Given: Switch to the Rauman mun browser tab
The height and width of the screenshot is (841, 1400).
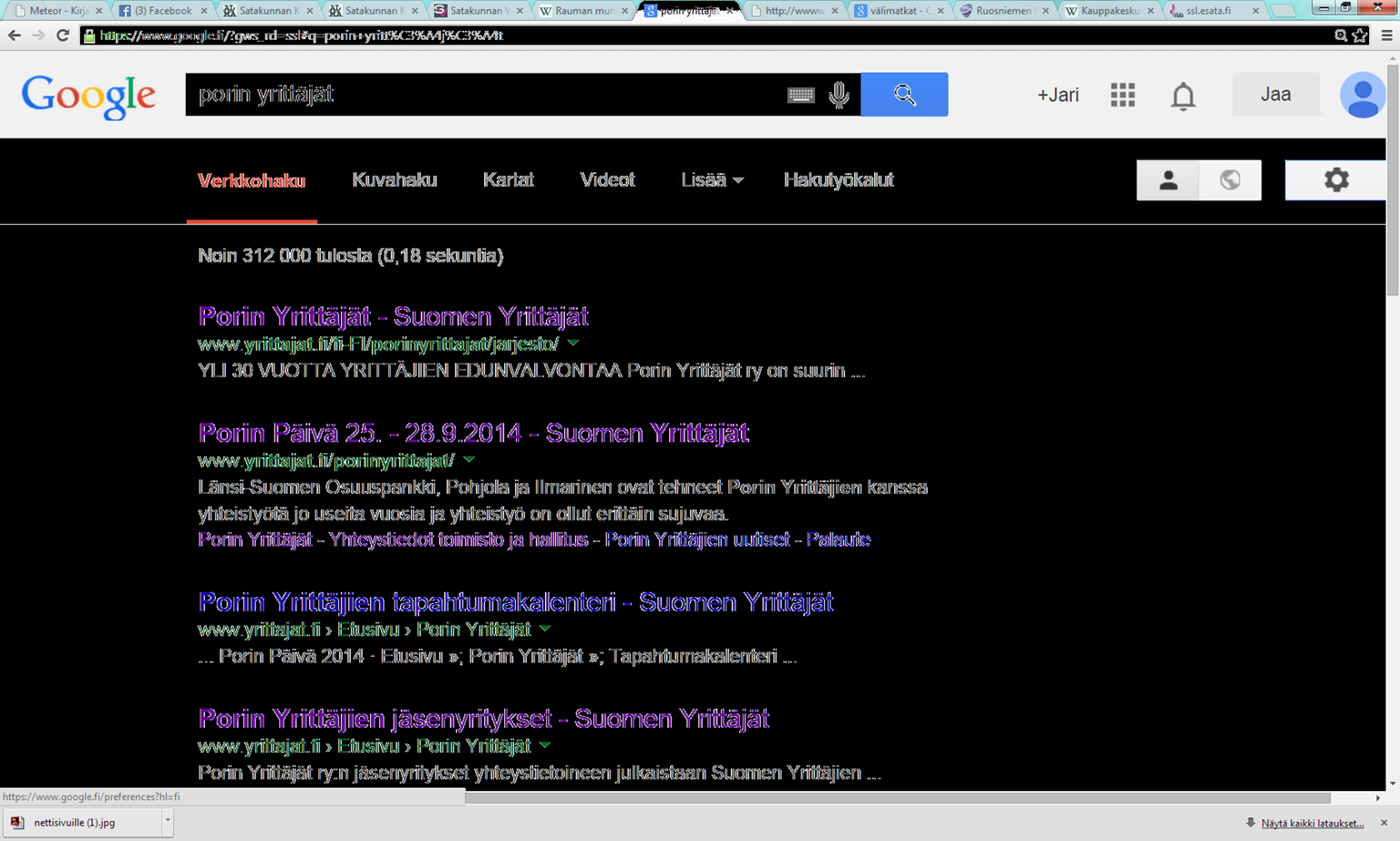Looking at the screenshot, I should tap(583, 11).
